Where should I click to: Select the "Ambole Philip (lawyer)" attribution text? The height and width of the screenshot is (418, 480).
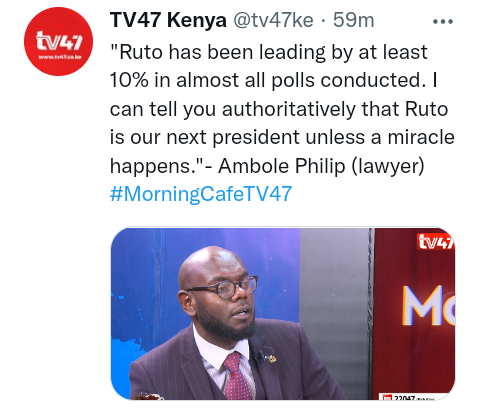[321, 166]
